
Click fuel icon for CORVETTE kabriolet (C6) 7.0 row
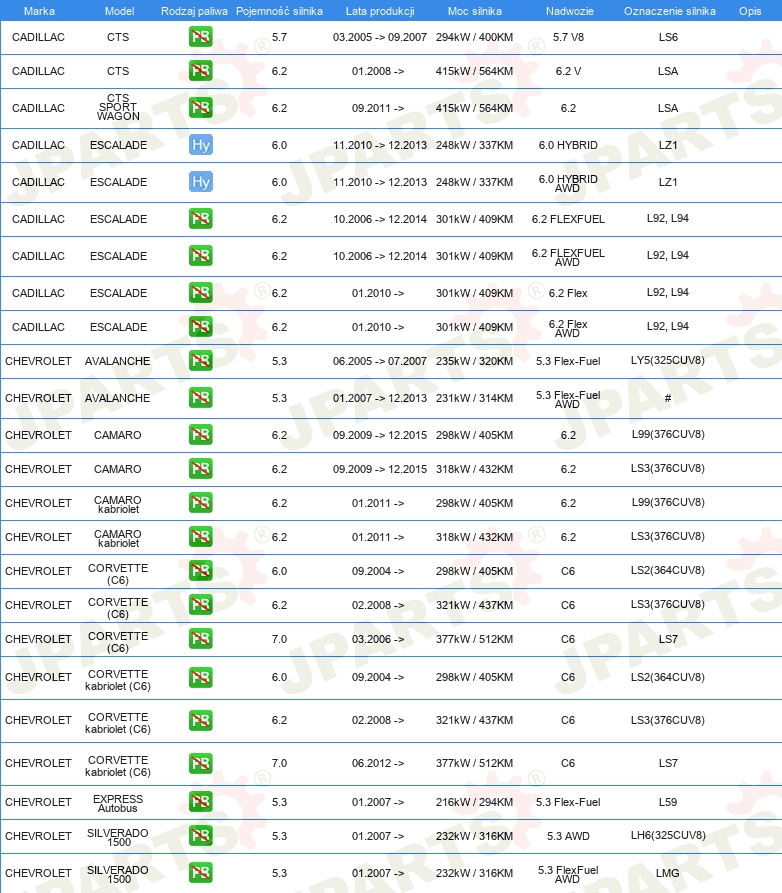point(200,763)
